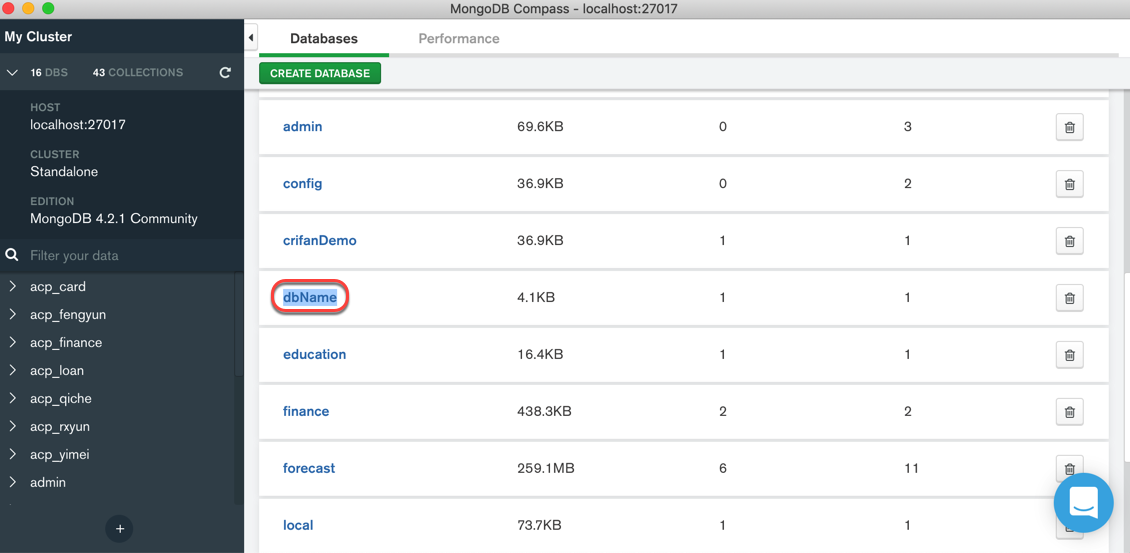Click the My Cluster header
This screenshot has height=553, width=1130.
tap(38, 37)
